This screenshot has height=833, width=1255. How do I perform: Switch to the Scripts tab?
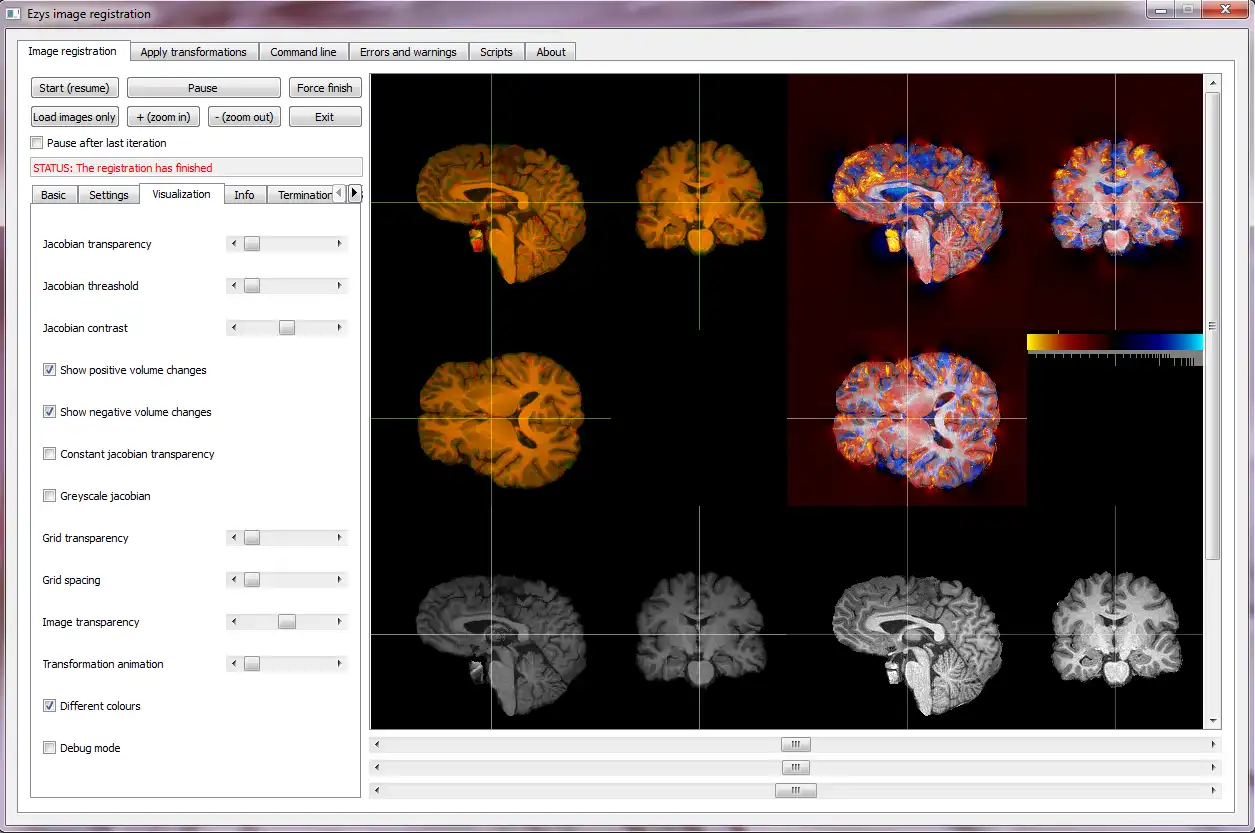[x=496, y=52]
